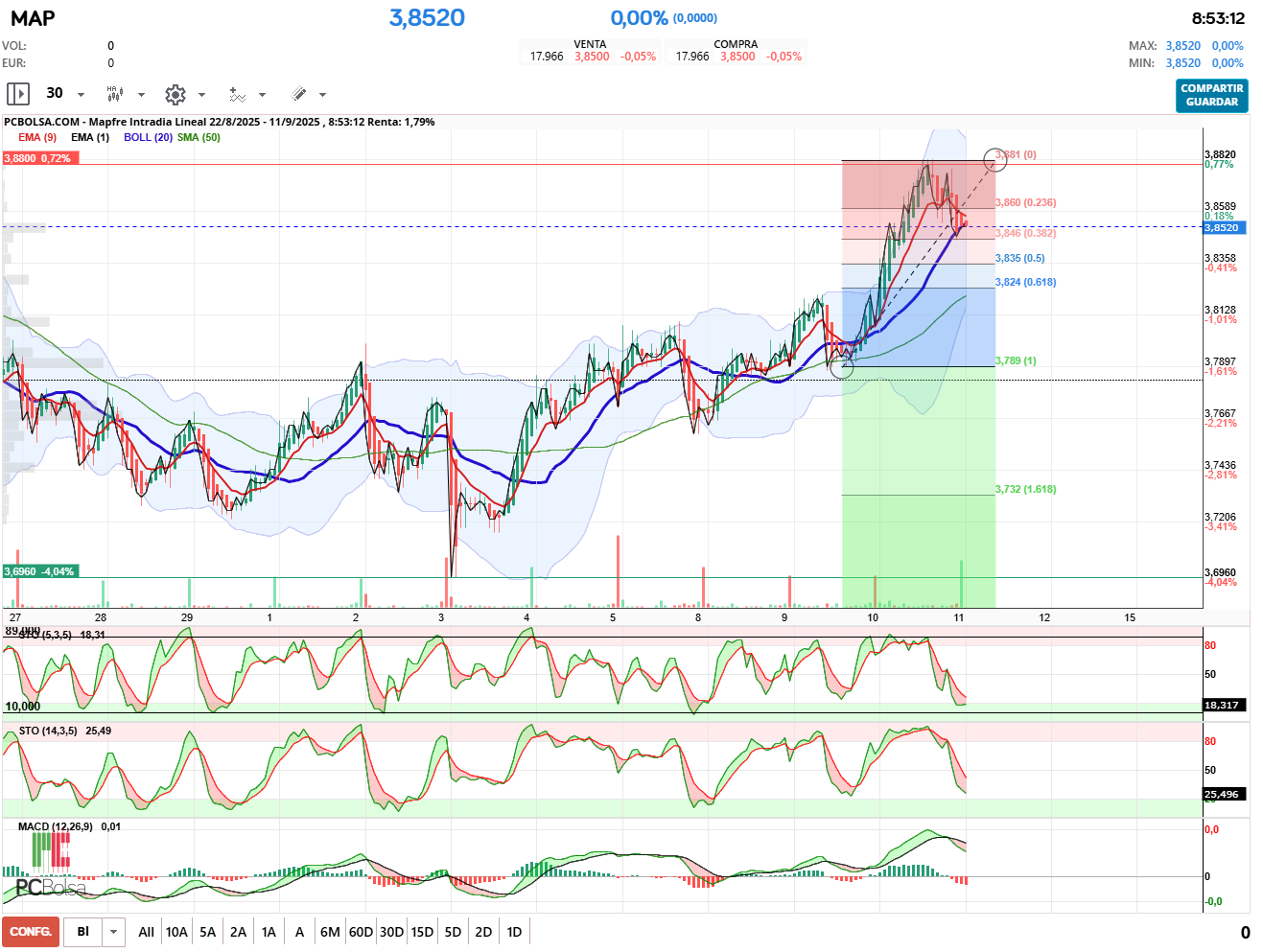Click the Fibonacci 3,824 (0.618) level label
Screen dimensions: 1263x952
coord(1026,282)
